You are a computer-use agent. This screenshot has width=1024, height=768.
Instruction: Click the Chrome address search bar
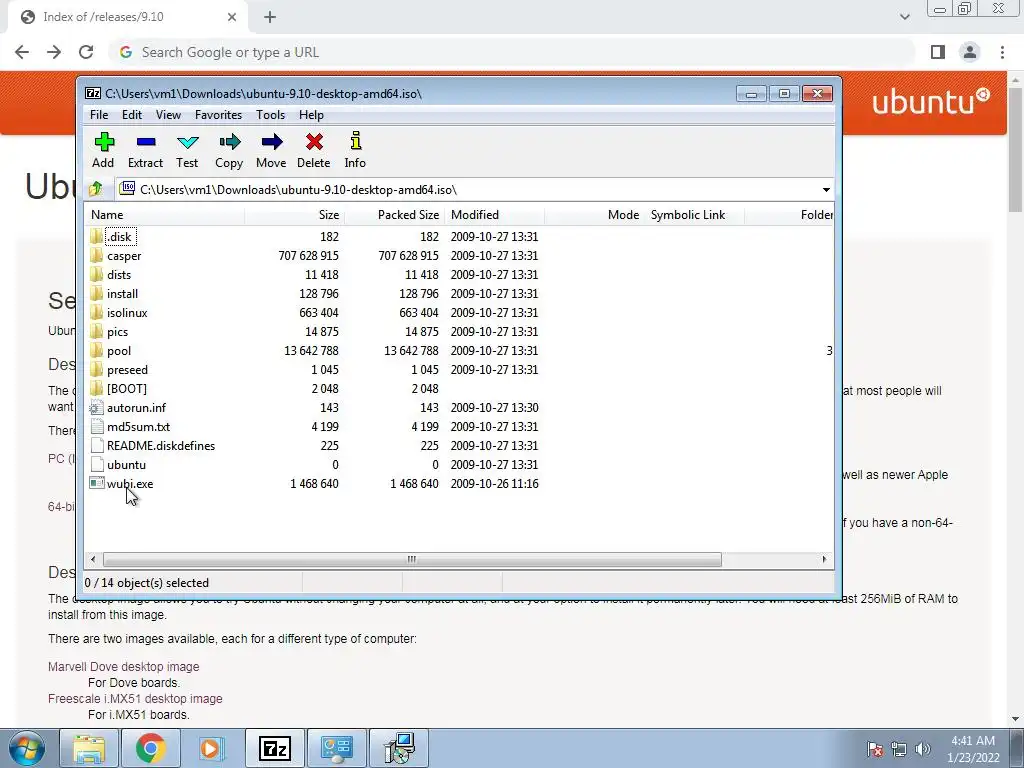click(511, 52)
